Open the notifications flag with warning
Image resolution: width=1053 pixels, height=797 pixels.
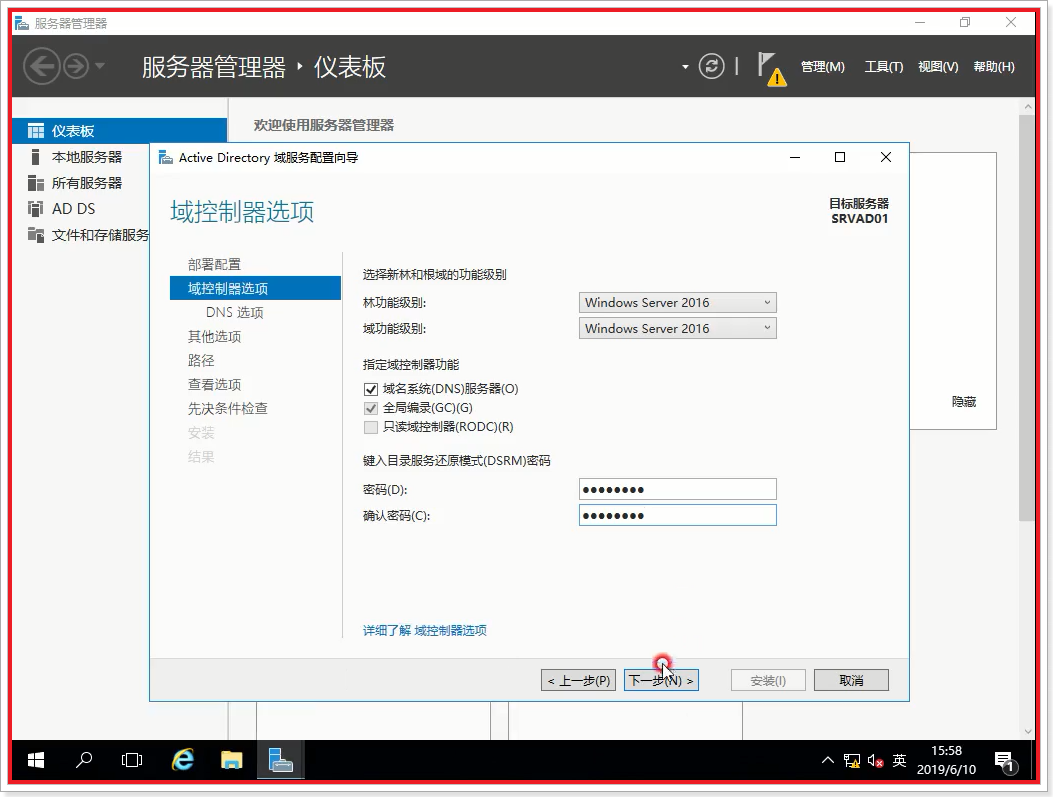pyautogui.click(x=771, y=68)
